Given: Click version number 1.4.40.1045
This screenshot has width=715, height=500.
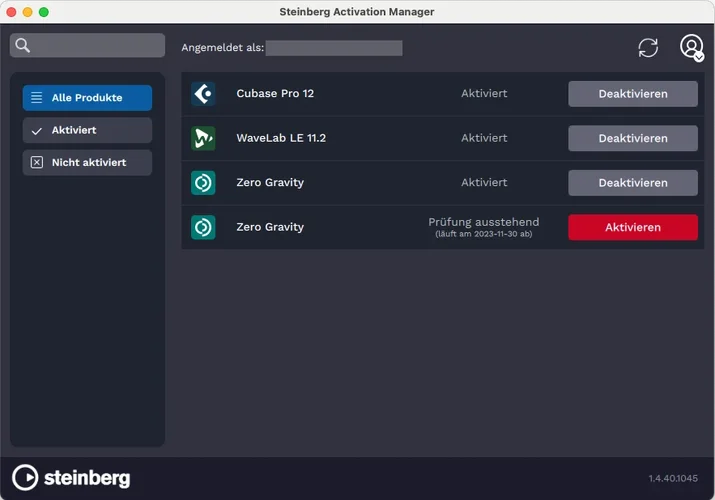Looking at the screenshot, I should point(673,478).
